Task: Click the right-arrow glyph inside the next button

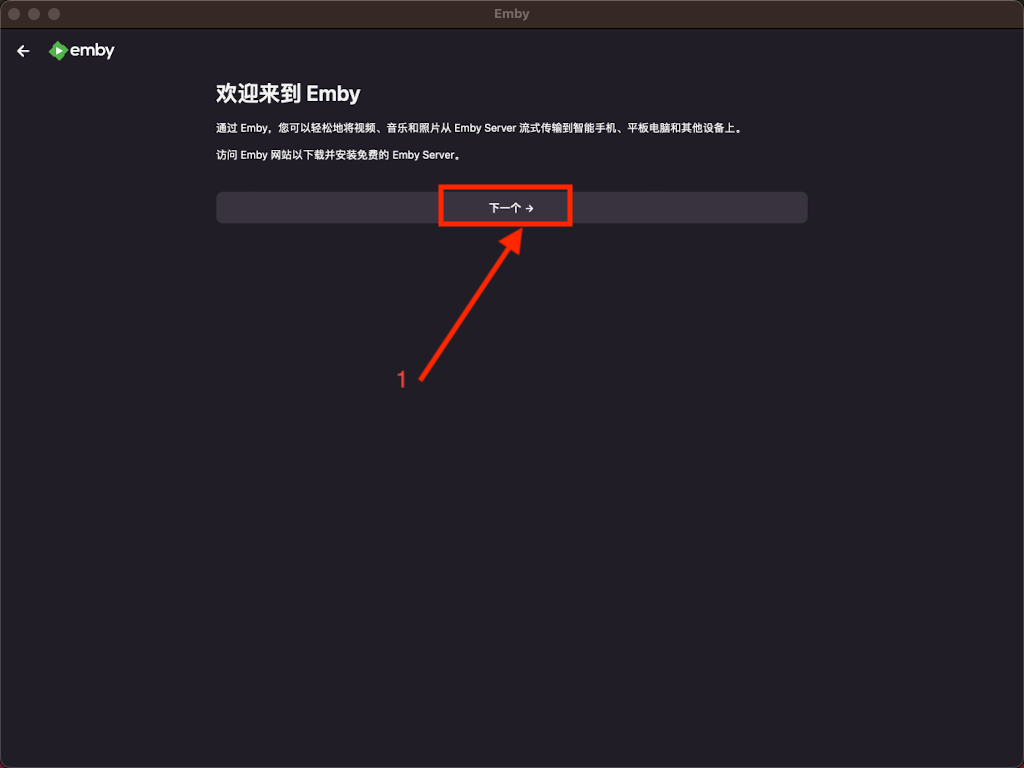Action: click(x=529, y=207)
